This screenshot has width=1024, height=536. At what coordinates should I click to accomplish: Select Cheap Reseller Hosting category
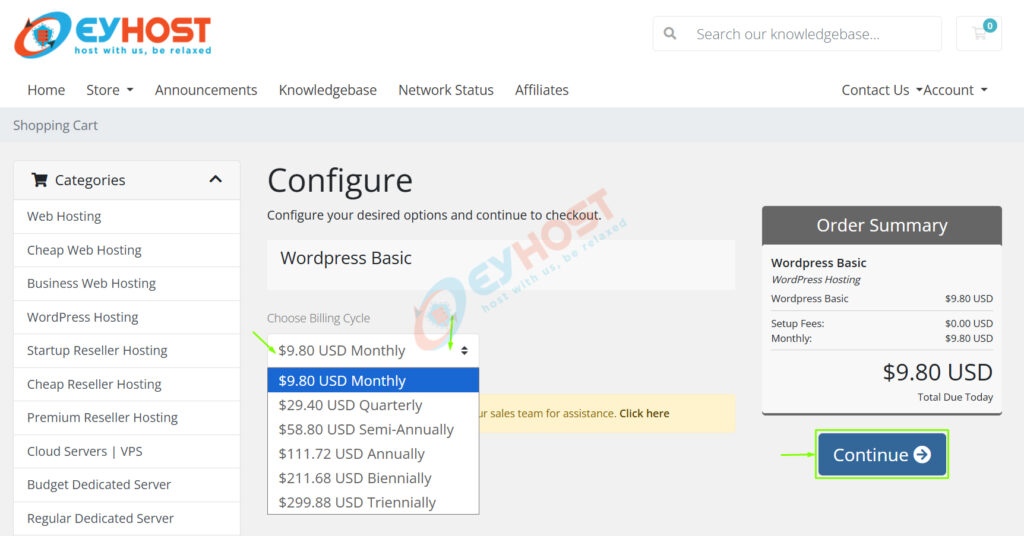[127, 384]
